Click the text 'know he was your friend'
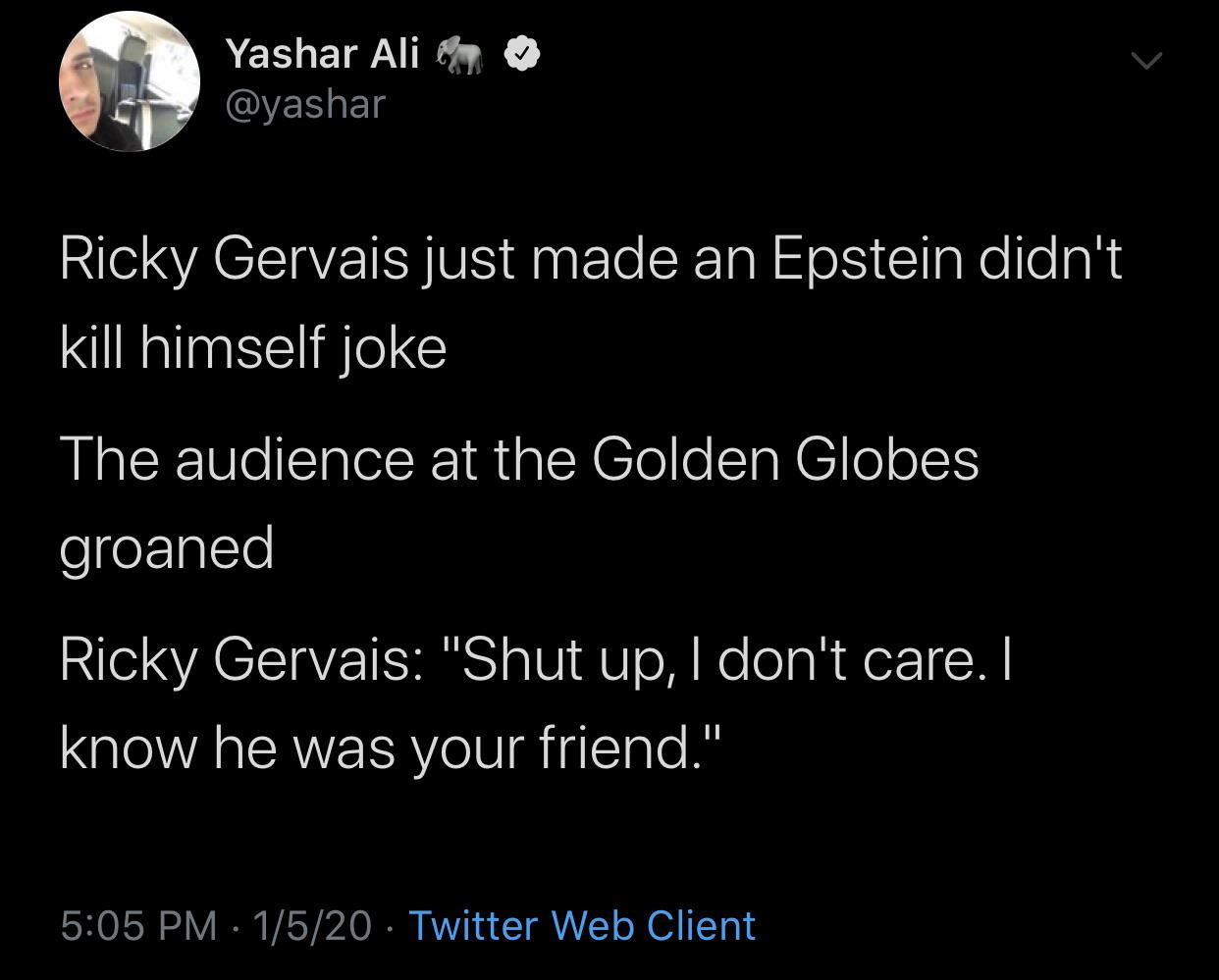 click(377, 748)
